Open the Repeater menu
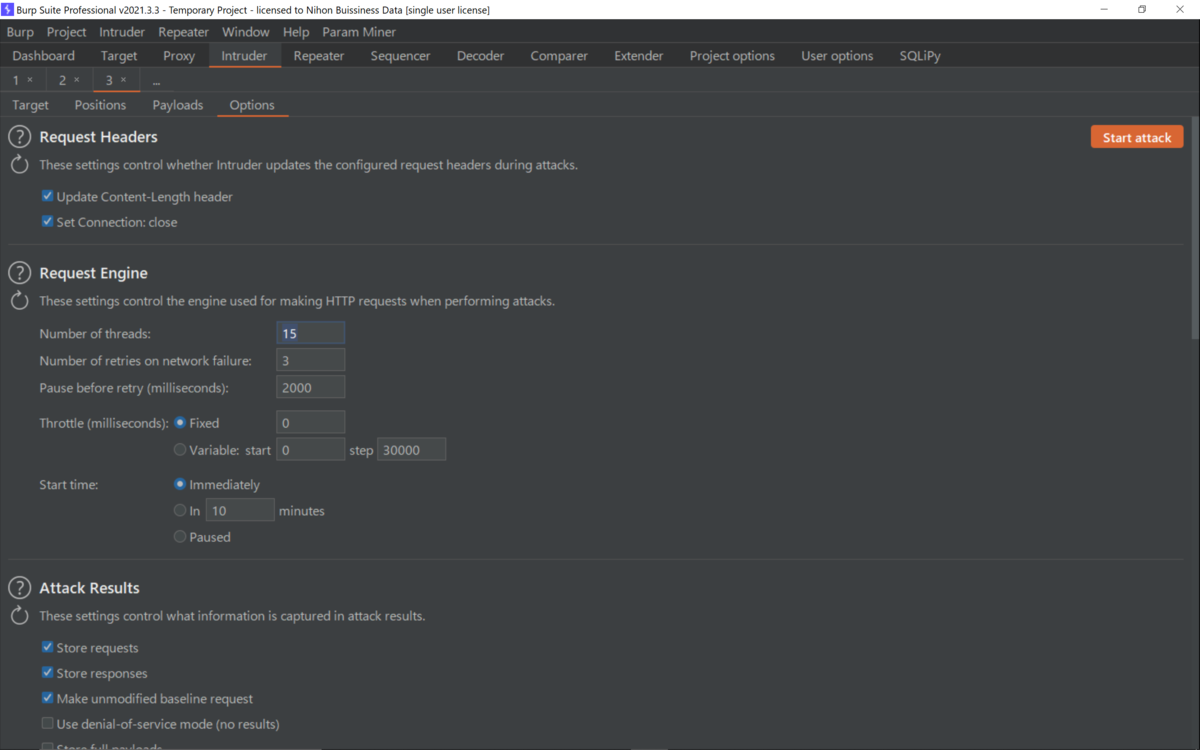1200x750 pixels. (183, 32)
